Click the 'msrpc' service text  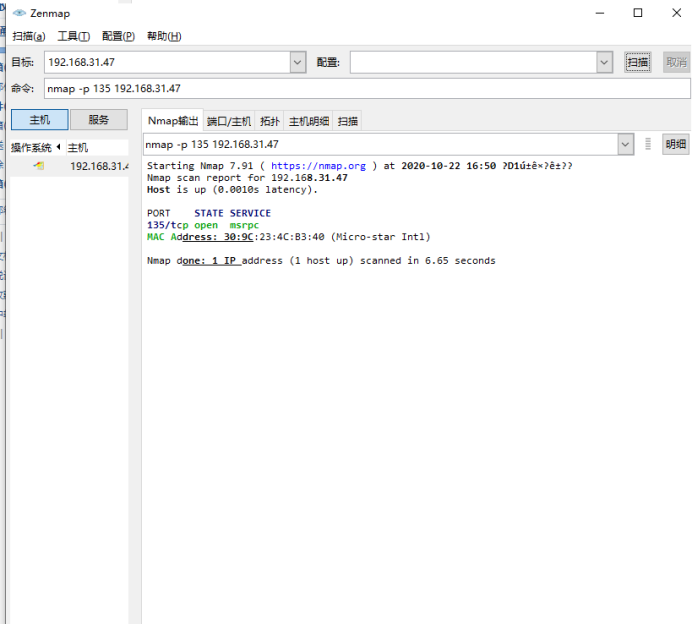[244, 225]
